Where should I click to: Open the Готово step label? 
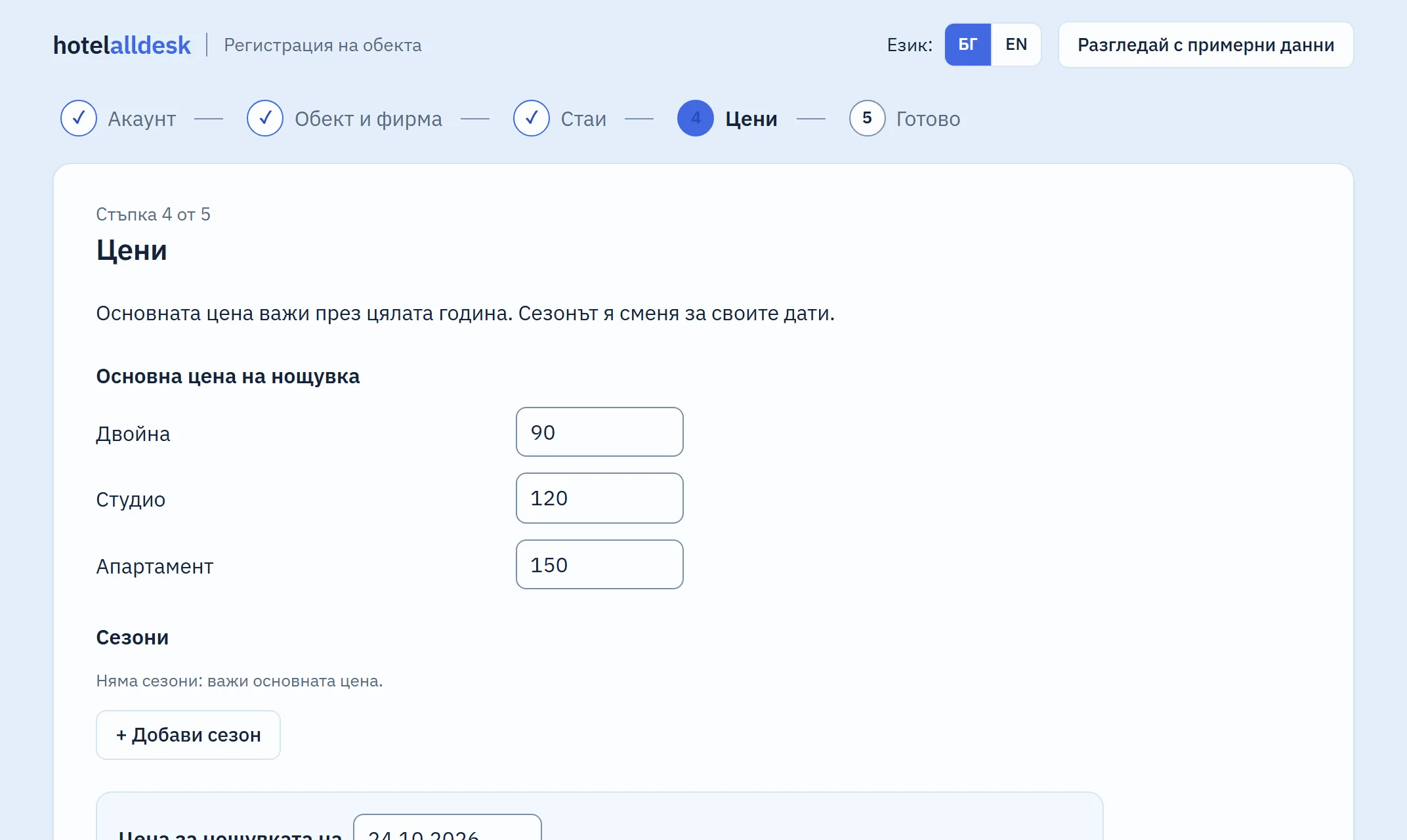tap(928, 119)
